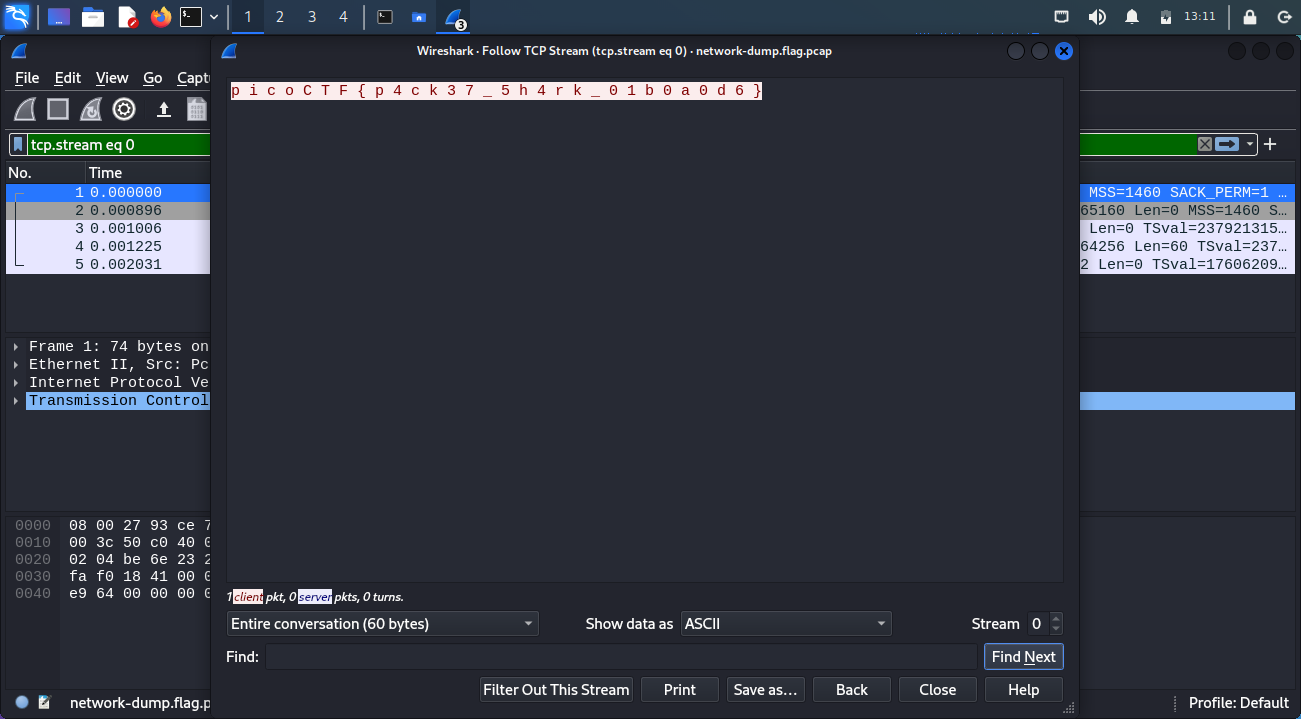Launch Firefox from the top panel
1301x719 pixels.
[x=161, y=17]
